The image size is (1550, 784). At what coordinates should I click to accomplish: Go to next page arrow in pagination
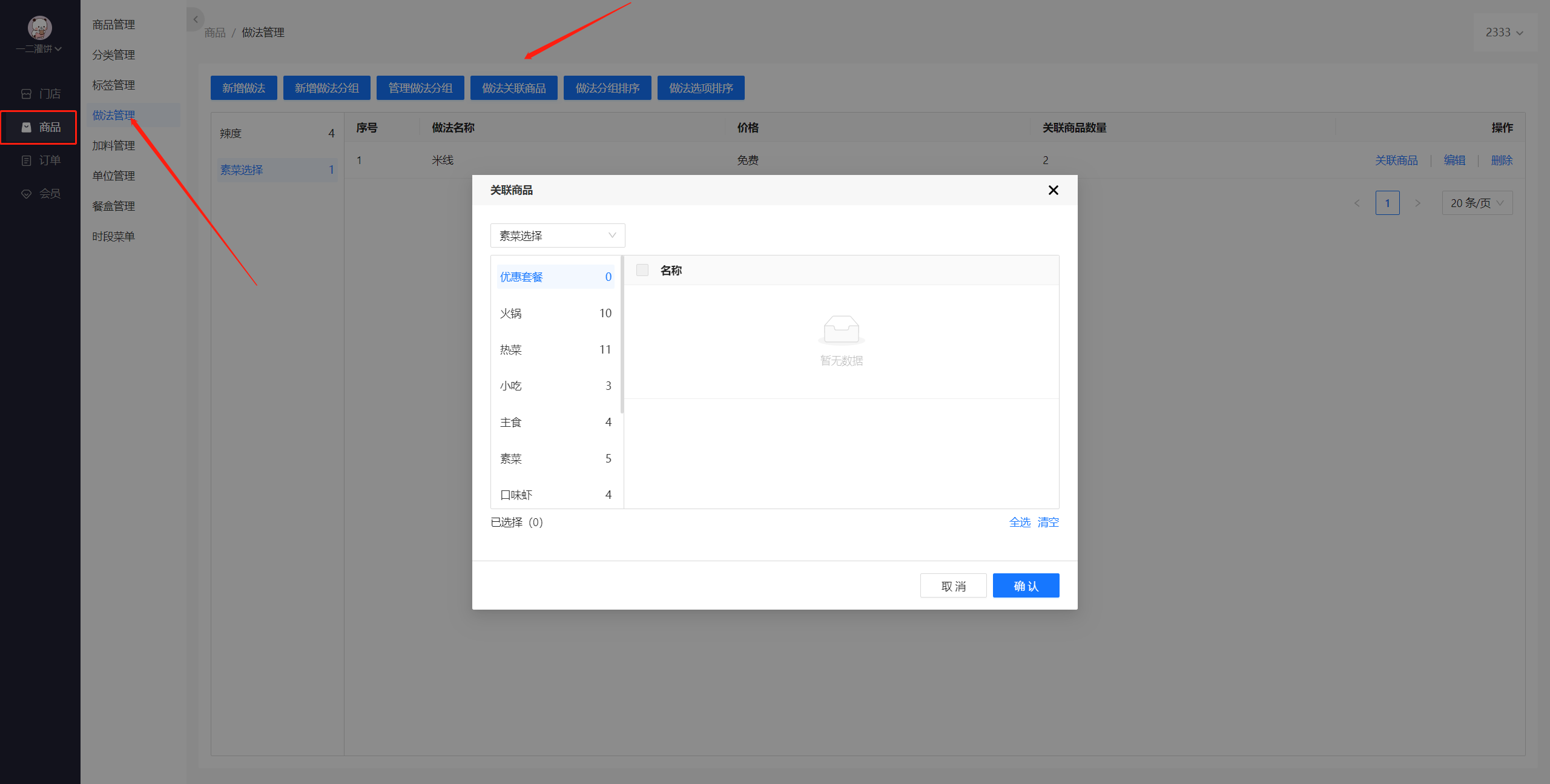[x=1417, y=203]
